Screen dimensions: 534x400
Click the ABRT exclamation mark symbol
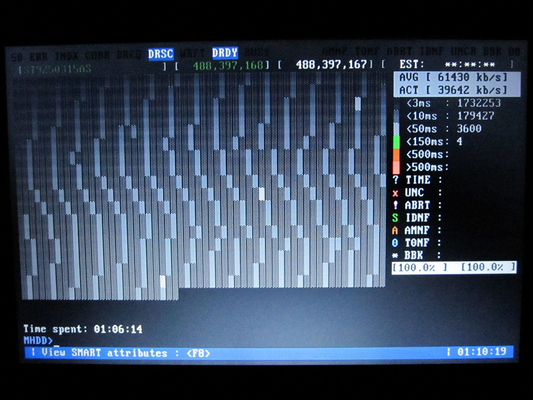(x=395, y=205)
